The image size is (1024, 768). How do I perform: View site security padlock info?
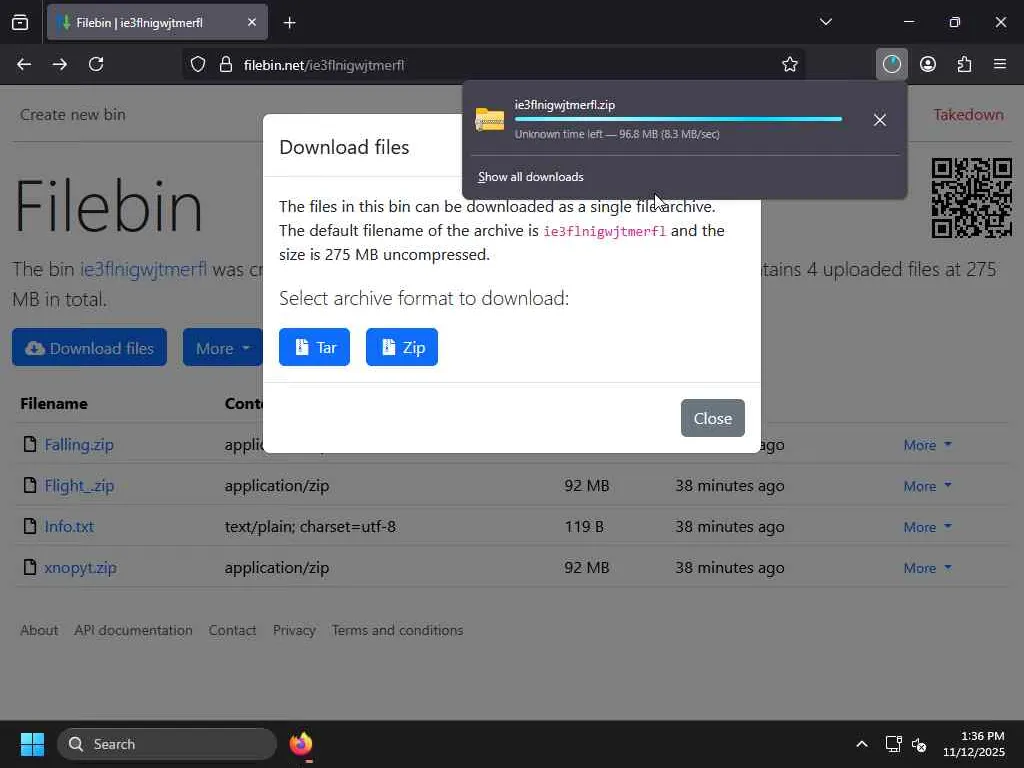225,64
